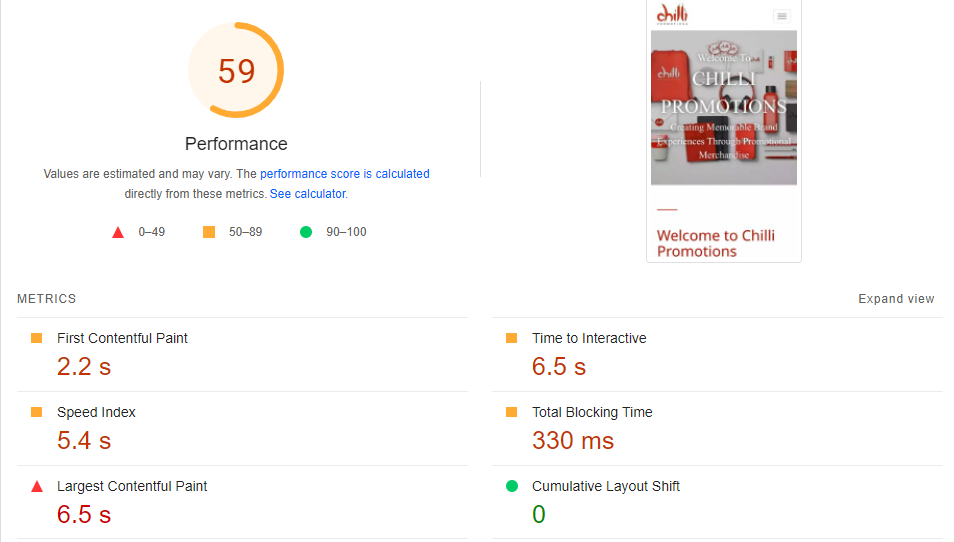Open the See calculator link

tap(307, 194)
